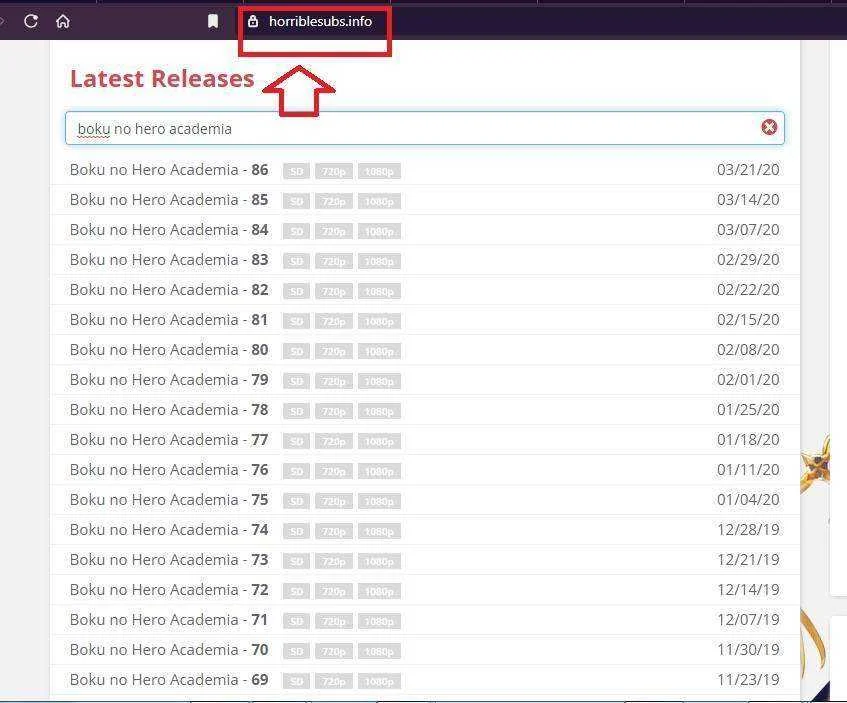The width and height of the screenshot is (847, 703).
Task: Select SD for episode 83
Action: (296, 262)
